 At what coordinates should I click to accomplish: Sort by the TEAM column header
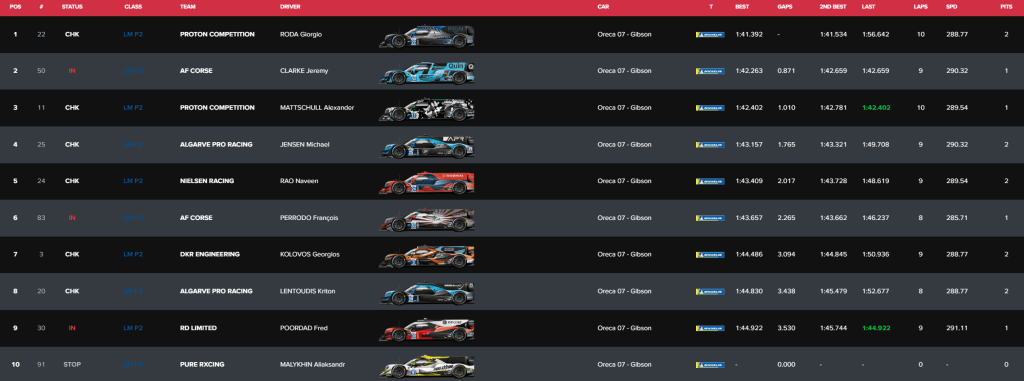point(187,7)
